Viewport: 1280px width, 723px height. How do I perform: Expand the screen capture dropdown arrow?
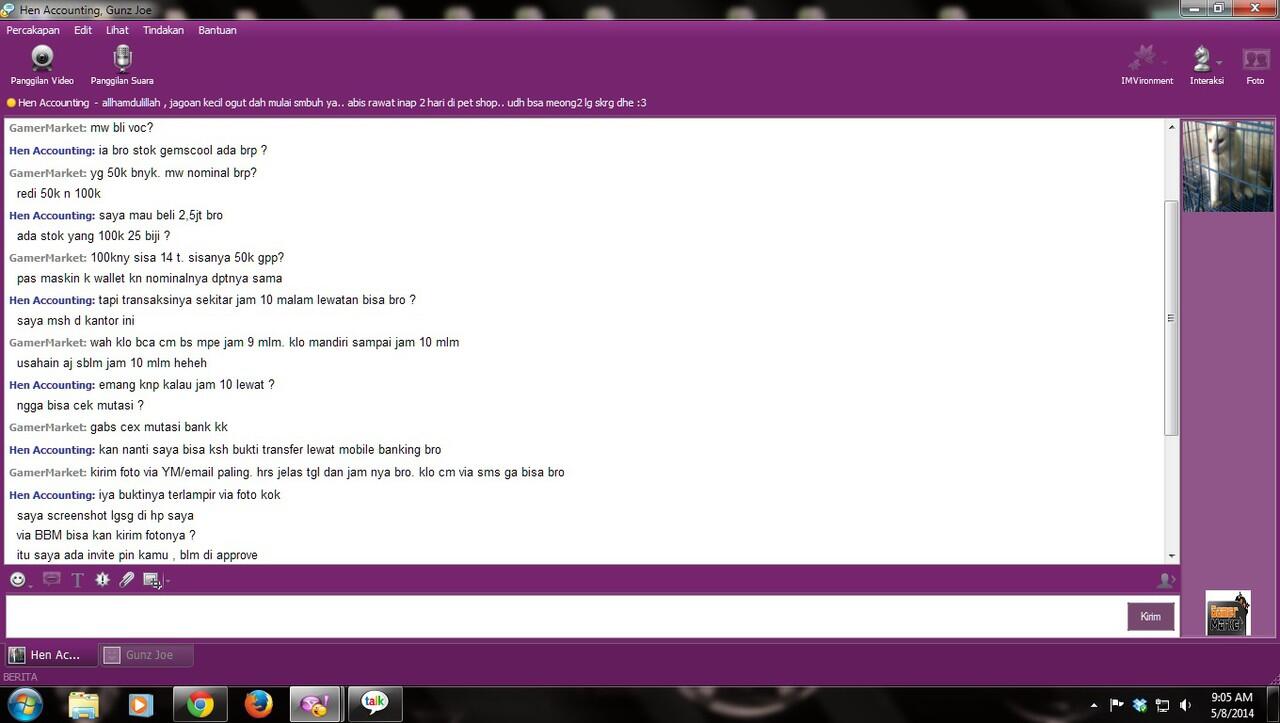(167, 581)
